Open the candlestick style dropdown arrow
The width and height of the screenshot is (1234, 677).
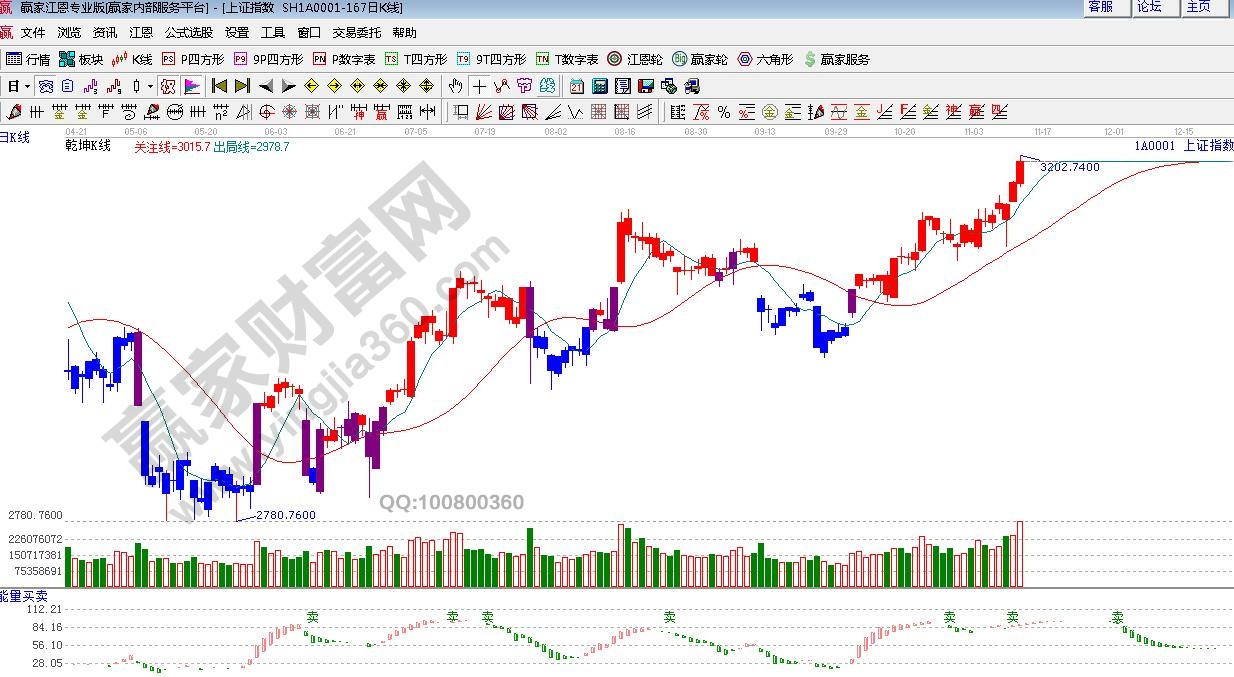pos(149,86)
